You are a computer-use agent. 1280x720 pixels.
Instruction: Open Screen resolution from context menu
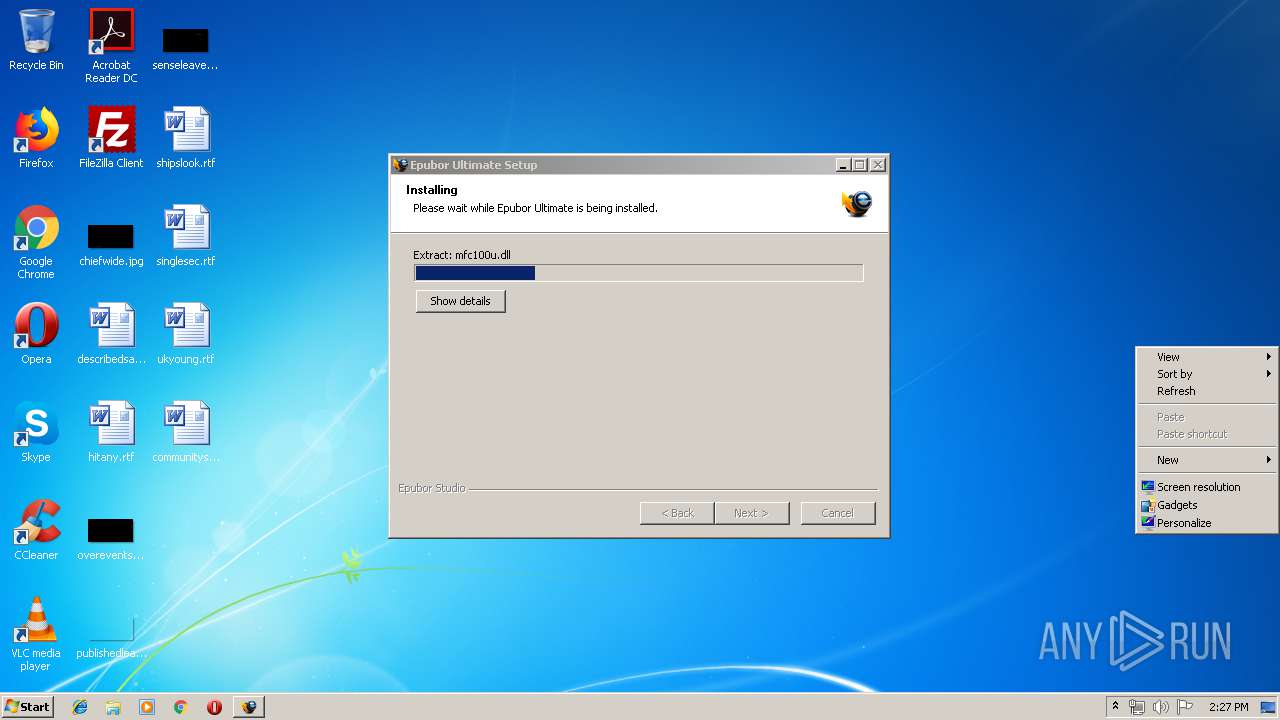1208,487
